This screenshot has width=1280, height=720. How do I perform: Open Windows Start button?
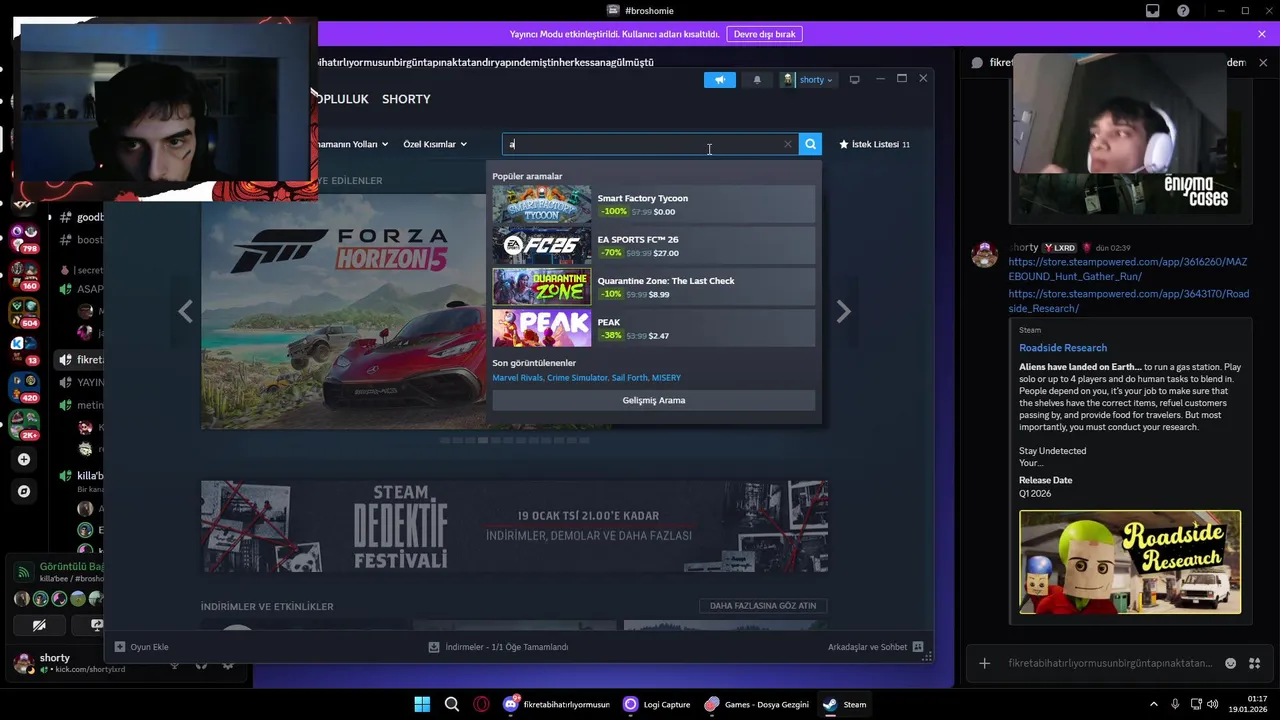pyautogui.click(x=422, y=704)
